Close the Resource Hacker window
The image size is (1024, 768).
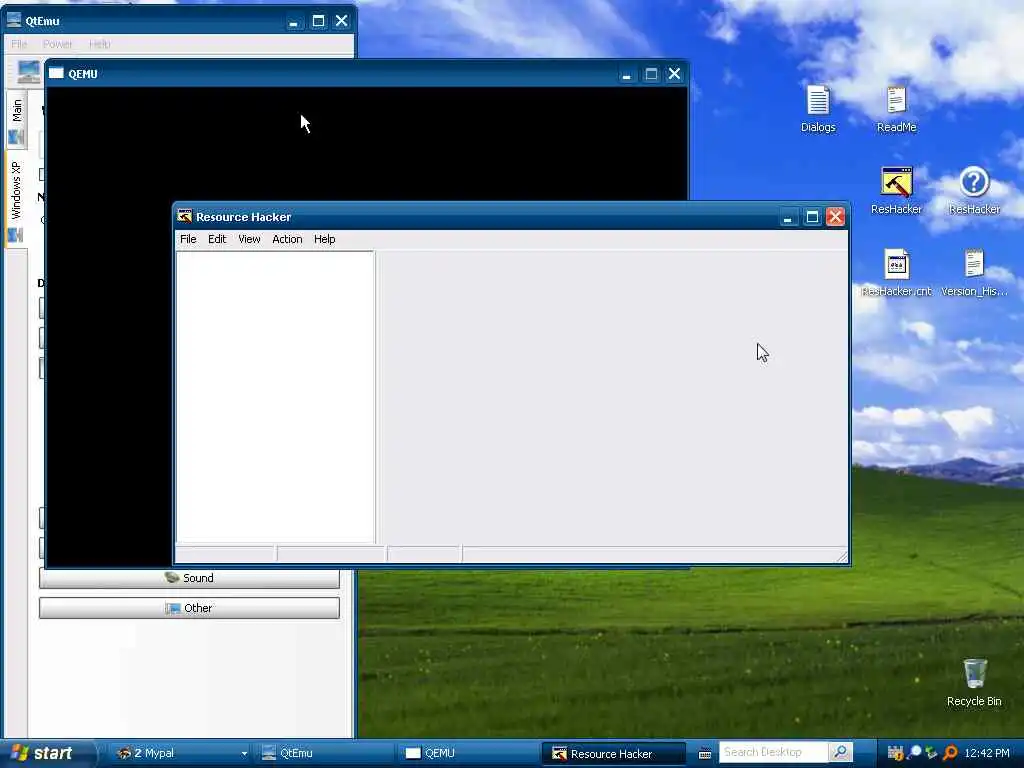pyautogui.click(x=835, y=217)
